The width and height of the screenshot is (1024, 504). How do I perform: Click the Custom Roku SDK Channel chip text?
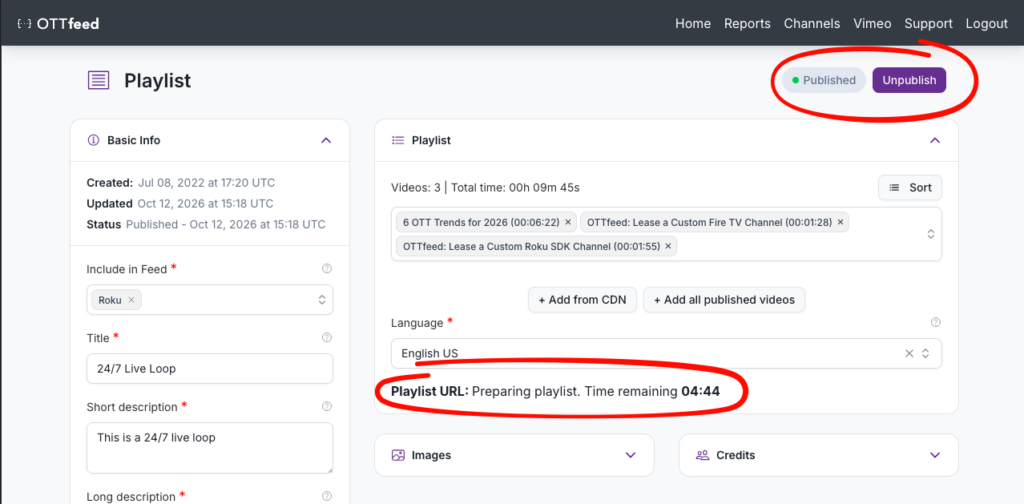click(532, 246)
